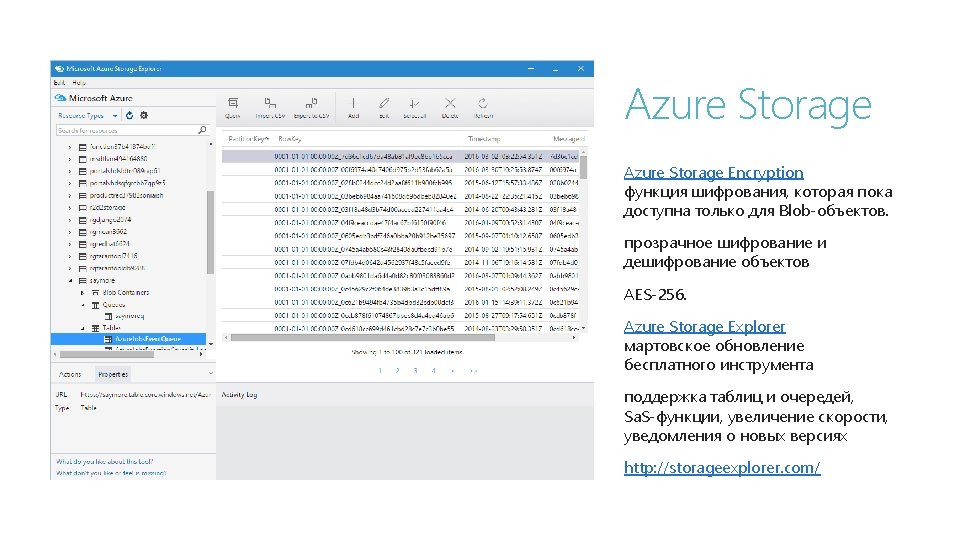The width and height of the screenshot is (960, 540).
Task: Open the Azure Storage Encryption slide link
Action: [x=713, y=173]
